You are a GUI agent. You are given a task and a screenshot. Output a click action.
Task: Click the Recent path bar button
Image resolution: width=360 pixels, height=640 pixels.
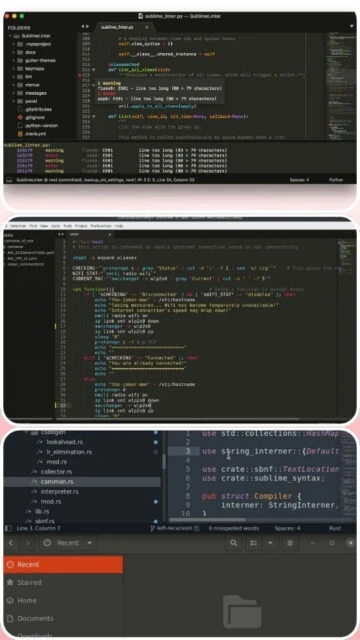click(62, 543)
